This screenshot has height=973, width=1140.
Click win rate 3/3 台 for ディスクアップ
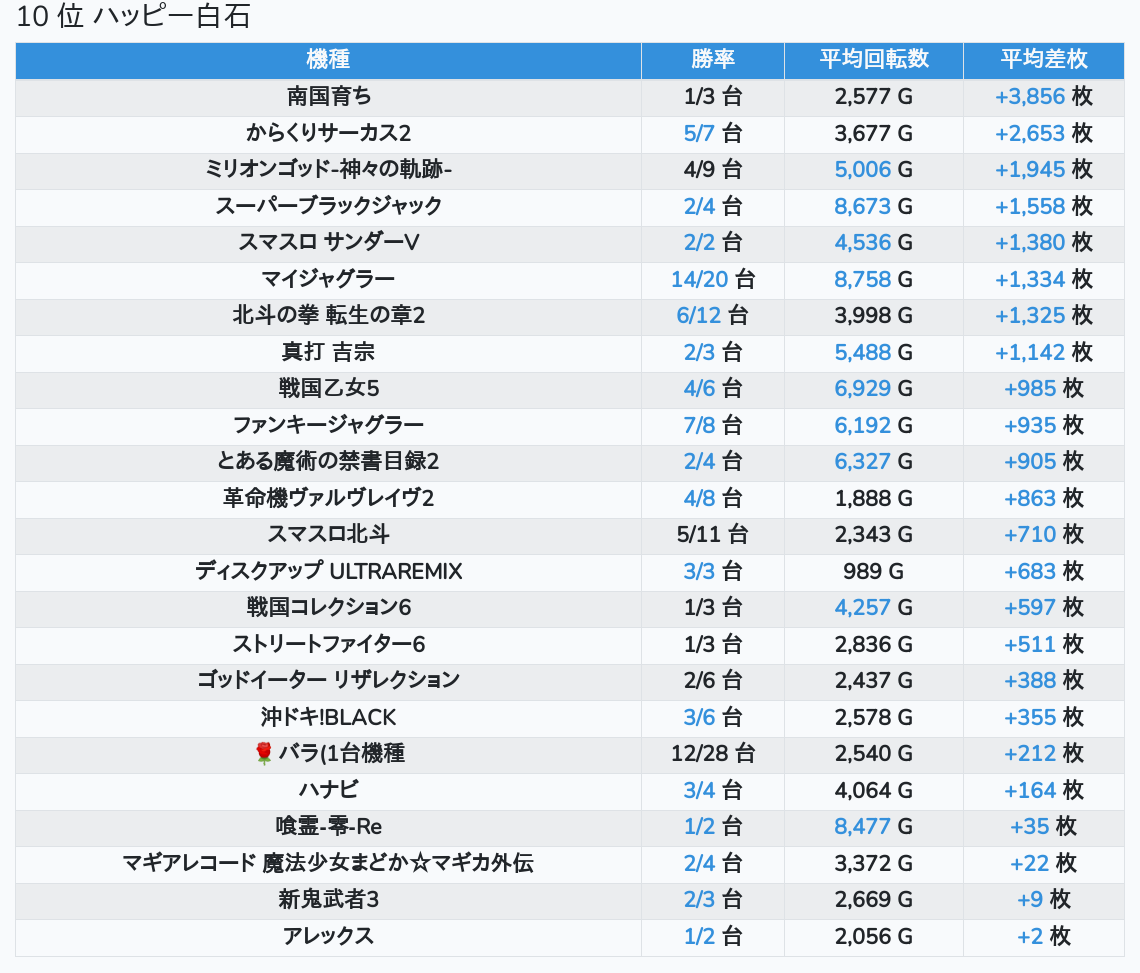click(x=712, y=571)
